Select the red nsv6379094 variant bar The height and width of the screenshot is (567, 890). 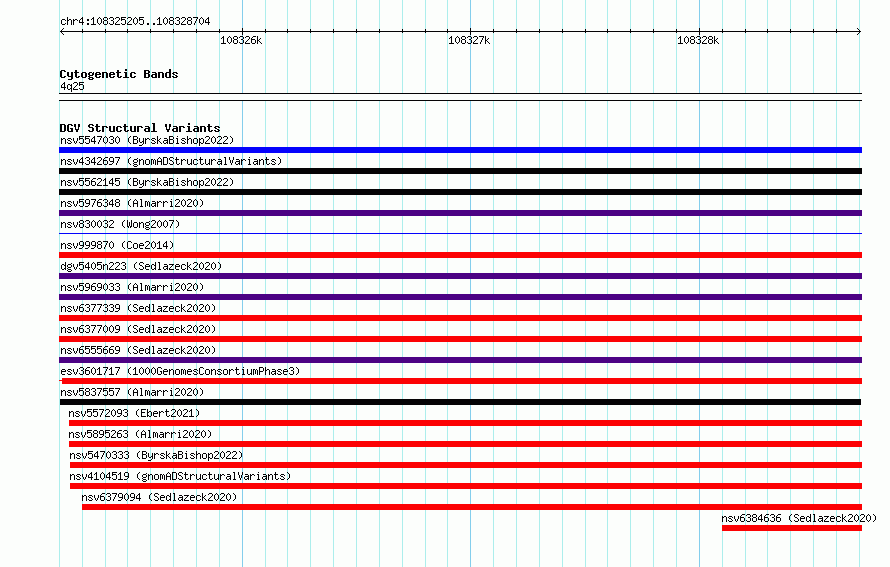pyautogui.click(x=472, y=507)
